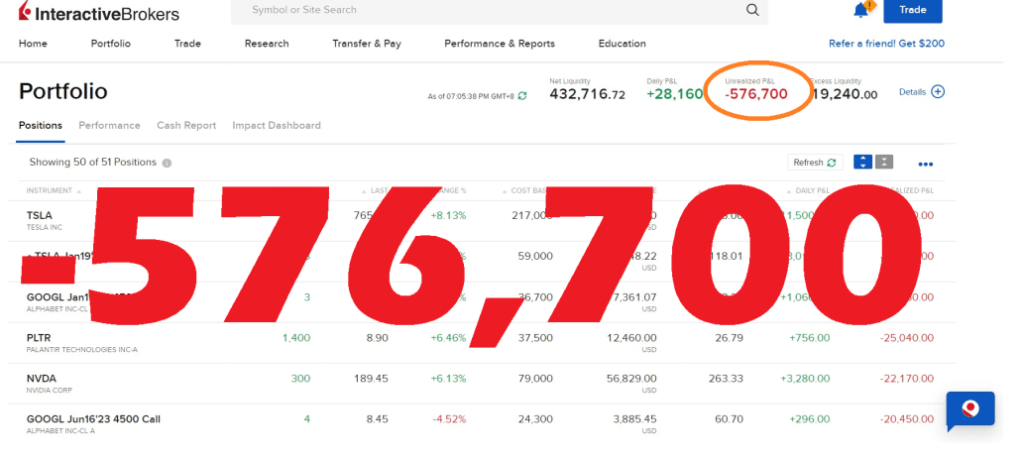The height and width of the screenshot is (462, 1022).
Task: Click Refer a friend Get $200 link
Action: pos(886,44)
